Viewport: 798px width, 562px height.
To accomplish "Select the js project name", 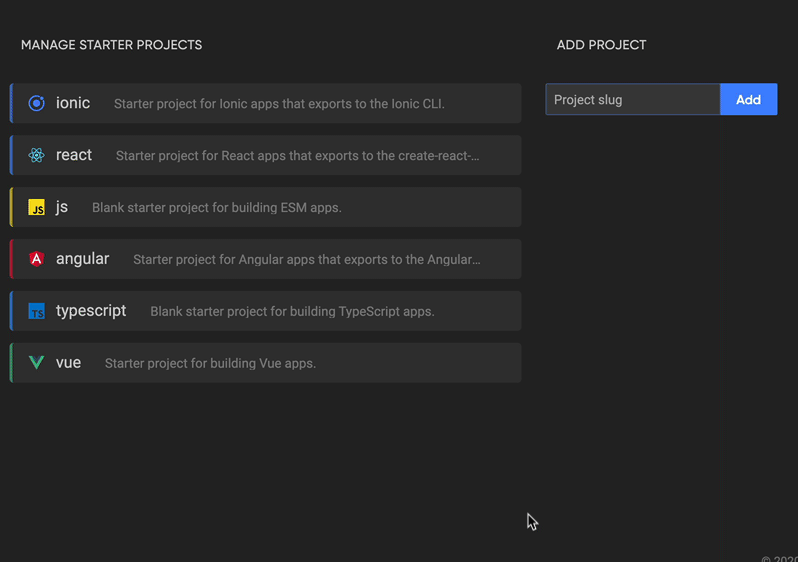I will point(62,207).
